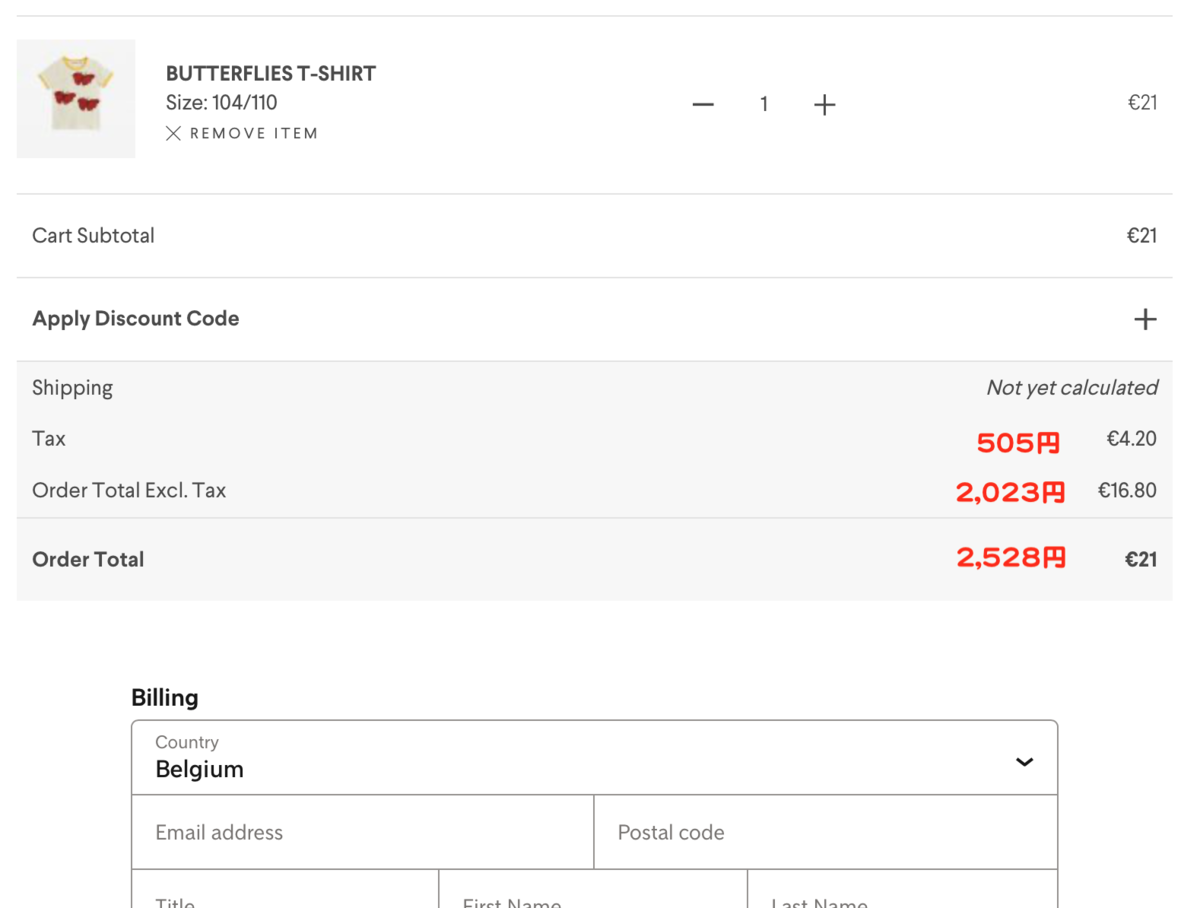
Task: Click the chevron arrow in the Country field
Action: 1024,762
